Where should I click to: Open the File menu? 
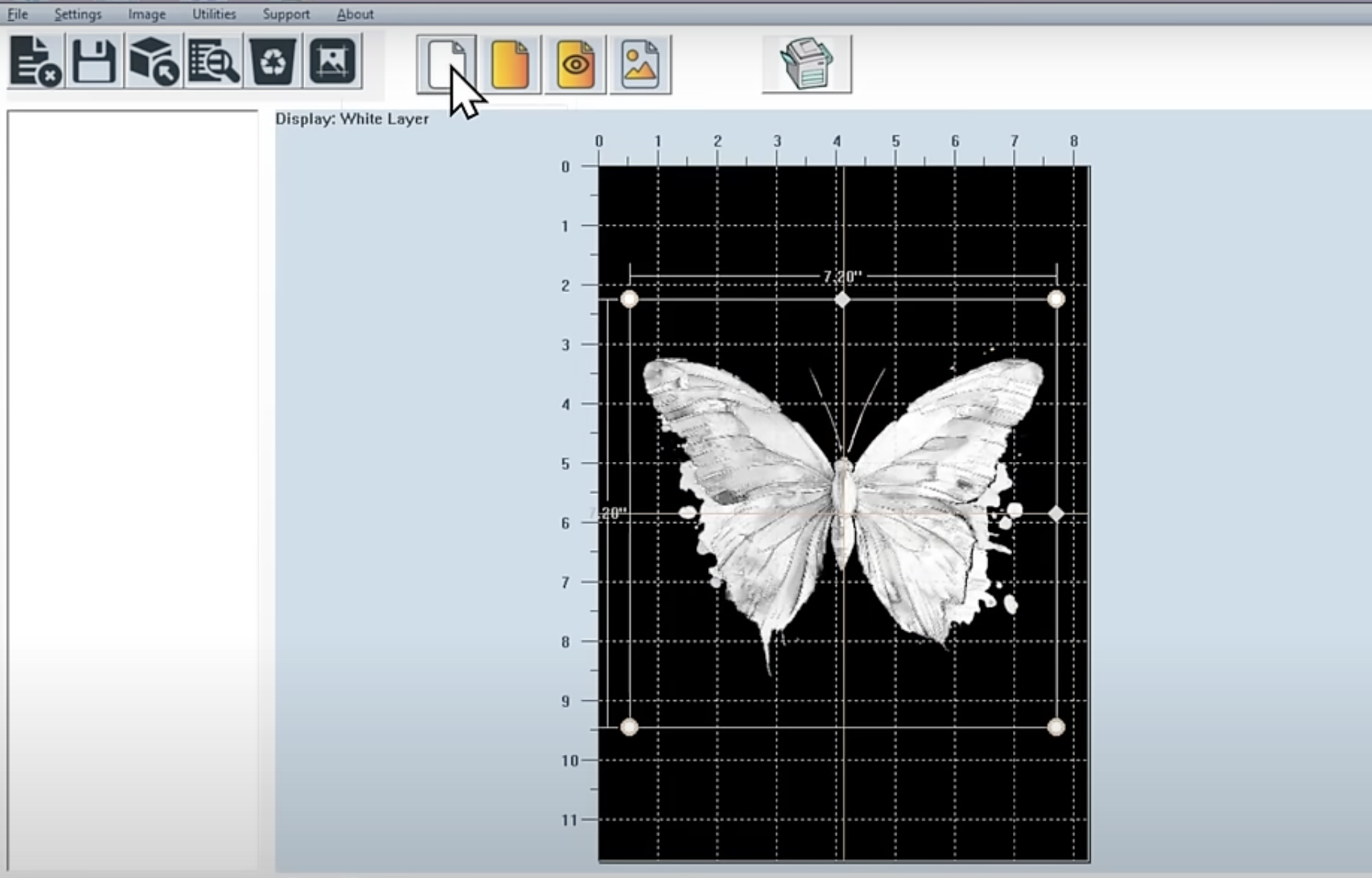point(17,14)
